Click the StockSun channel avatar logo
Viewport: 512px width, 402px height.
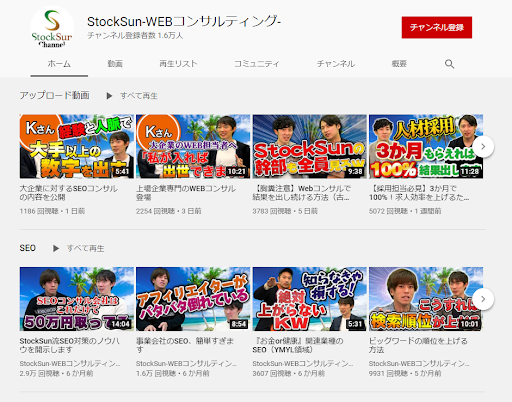pos(52,27)
